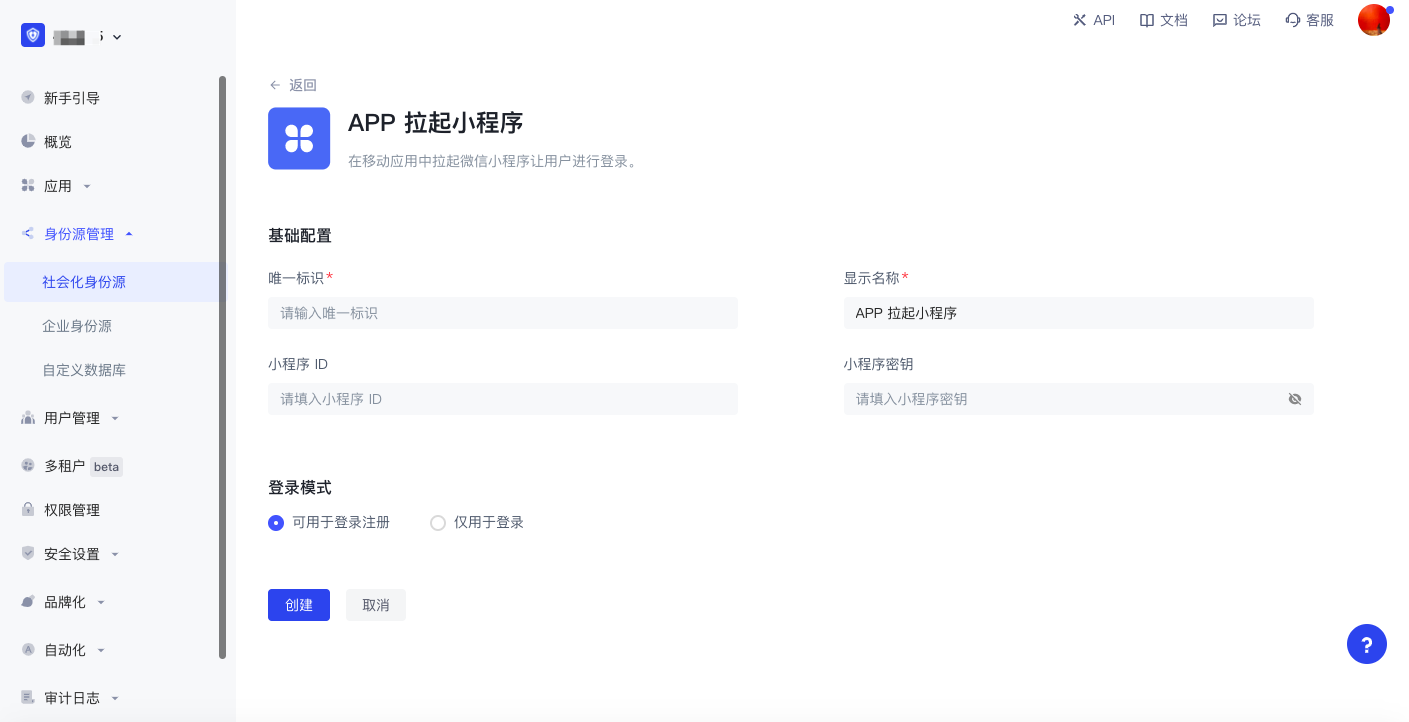Screen dimensions: 1409x722
Task: Select the 仅用于登录 radio option
Action: pyautogui.click(x=438, y=522)
